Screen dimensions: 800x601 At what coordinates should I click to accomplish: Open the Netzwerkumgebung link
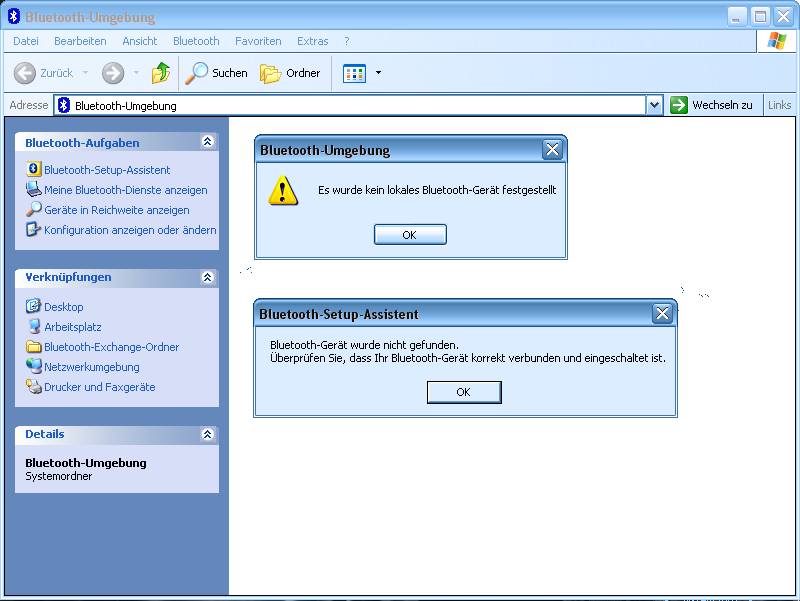91,367
